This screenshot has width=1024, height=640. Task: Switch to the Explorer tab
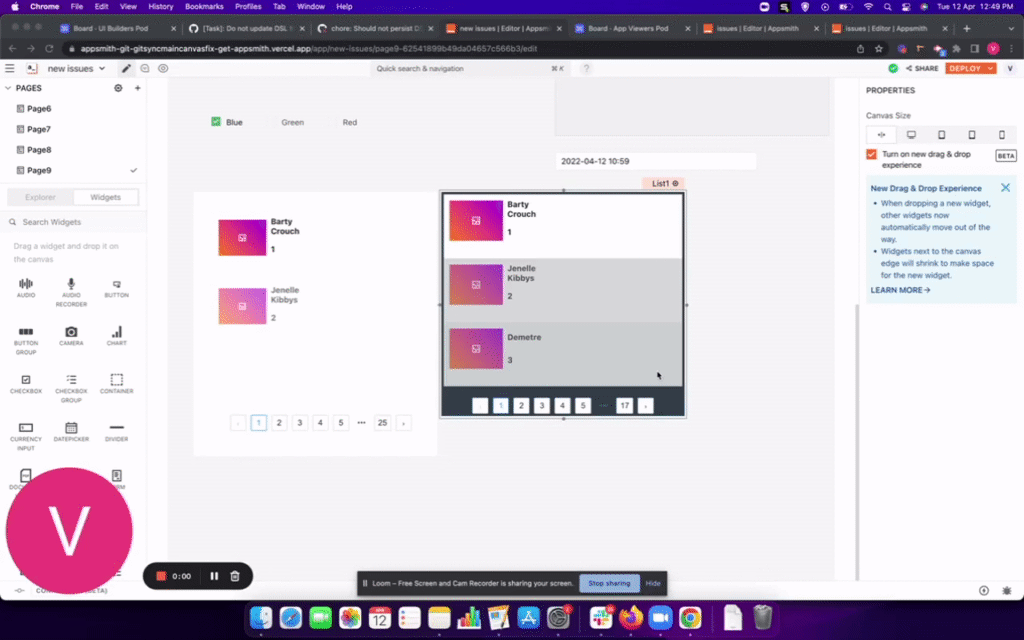coord(40,196)
